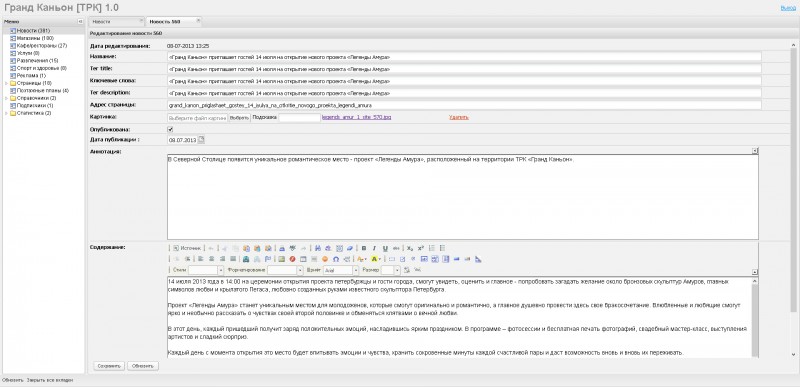Close the Новость 560 tab
This screenshot has width=800, height=387.
tap(198, 20)
